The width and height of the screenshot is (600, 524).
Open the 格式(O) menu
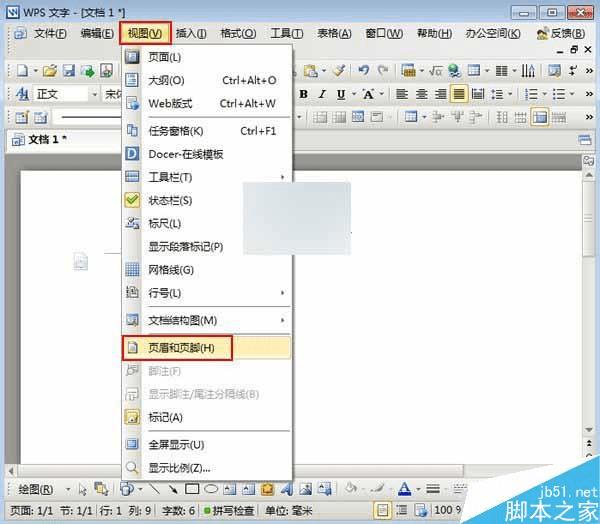point(238,34)
